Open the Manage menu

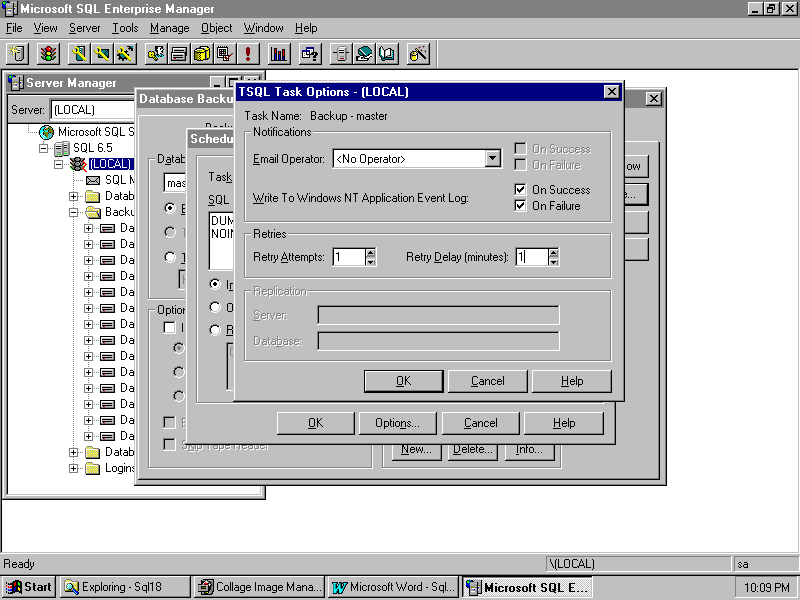(169, 28)
